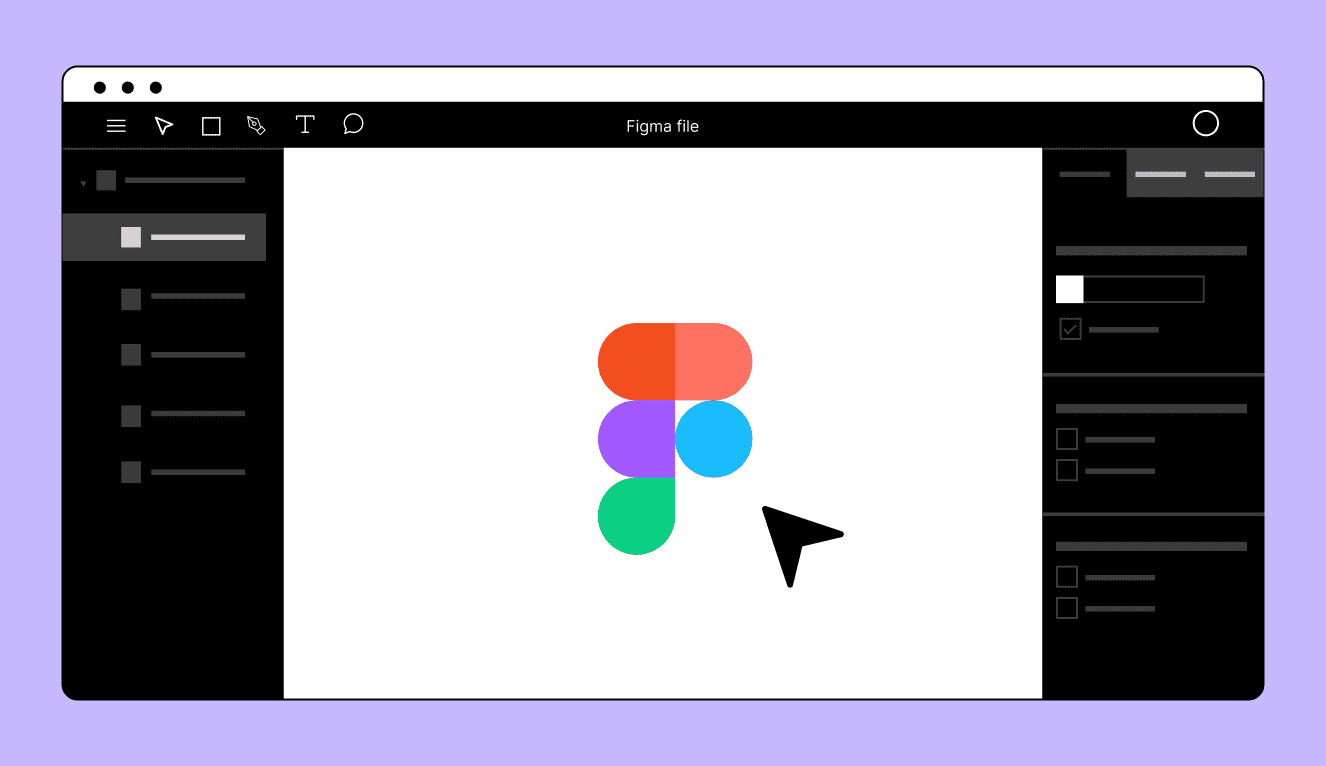This screenshot has height=766, width=1326.
Task: Click the white thumbnail of the selected layer
Action: tap(131, 237)
